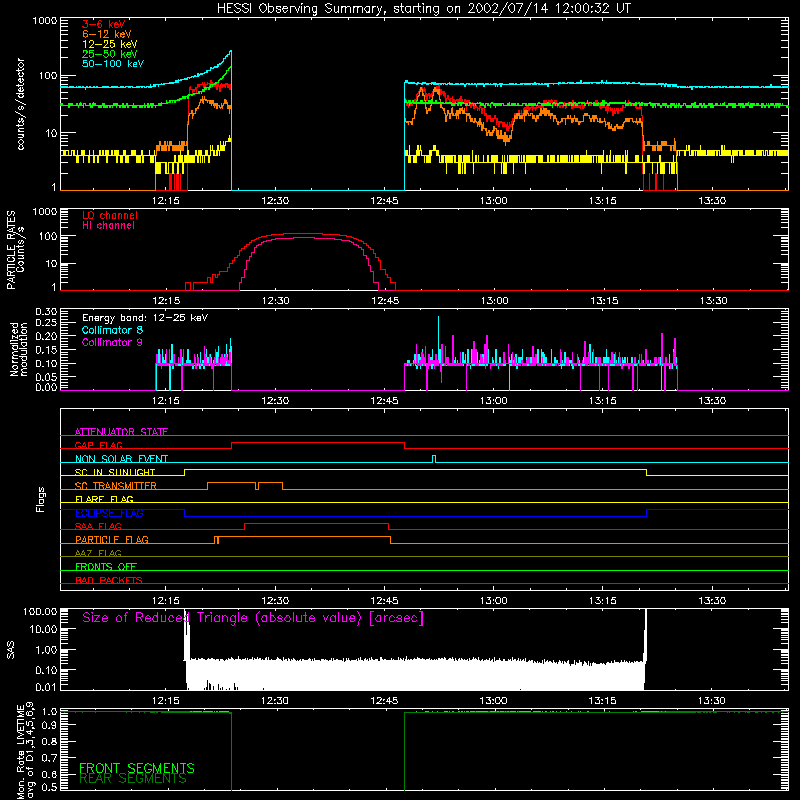Click the 'NON SOLAR EVENT' flag label
The height and width of the screenshot is (800, 800).
pyautogui.click(x=121, y=459)
